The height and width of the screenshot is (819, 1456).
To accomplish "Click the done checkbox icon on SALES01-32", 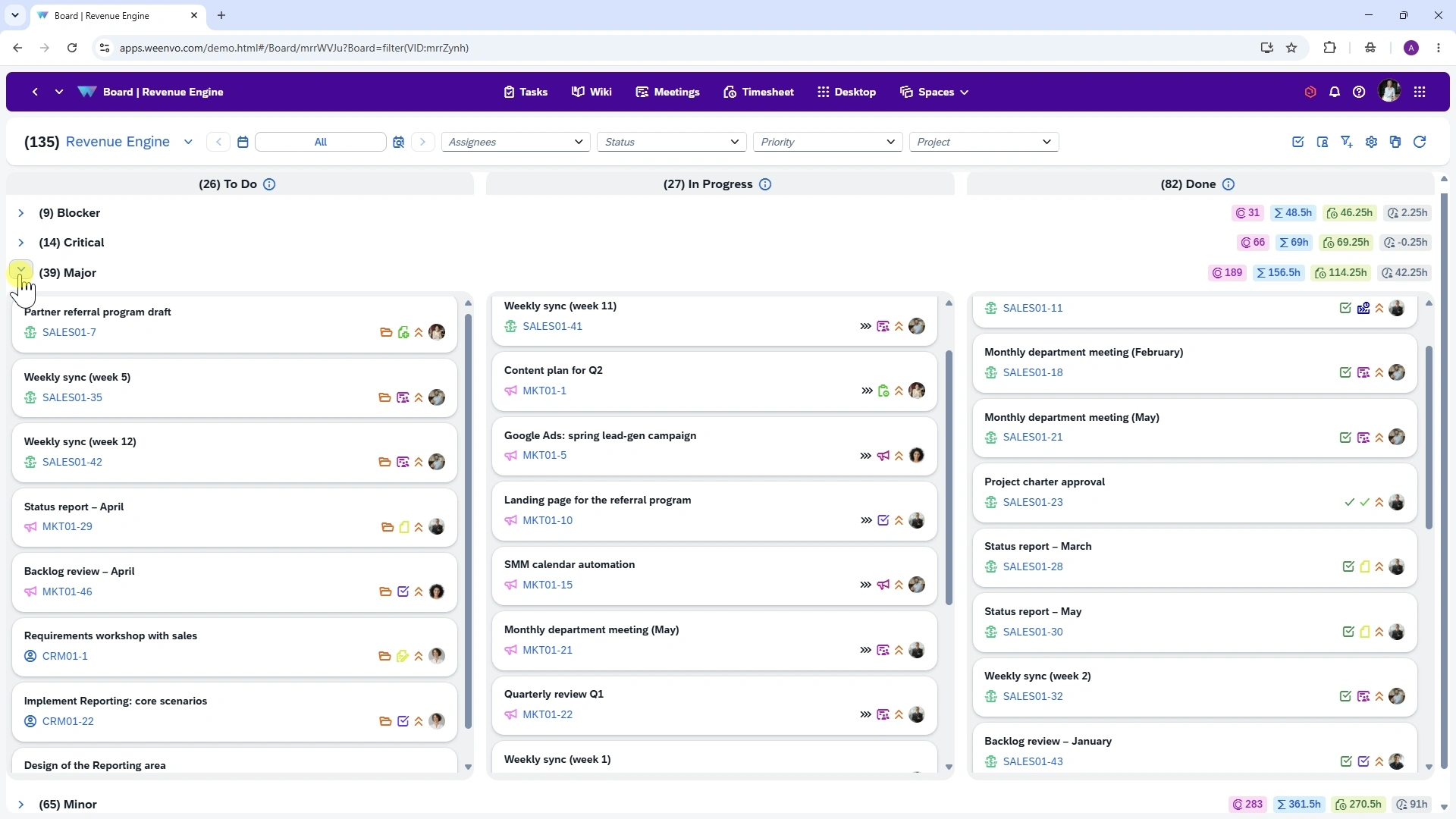I will [x=1345, y=696].
